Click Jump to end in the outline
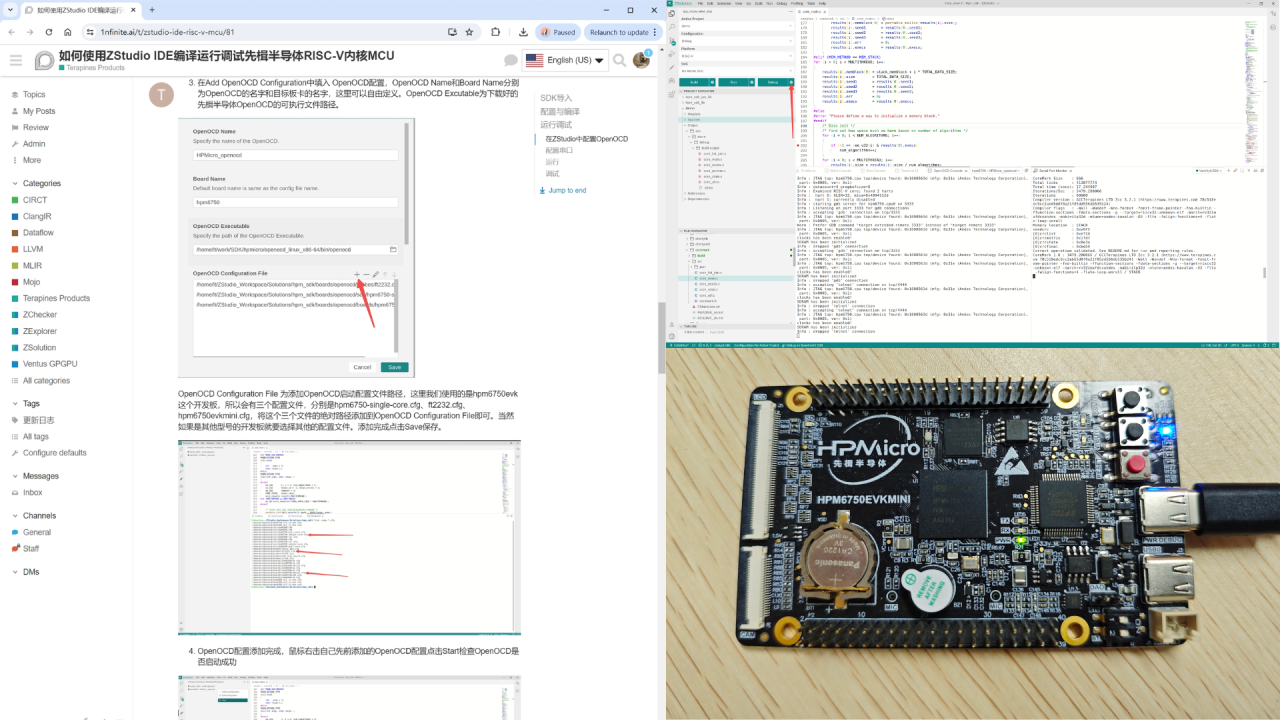Viewport: 1280px width, 720px height. pyautogui.click(x=562, y=190)
